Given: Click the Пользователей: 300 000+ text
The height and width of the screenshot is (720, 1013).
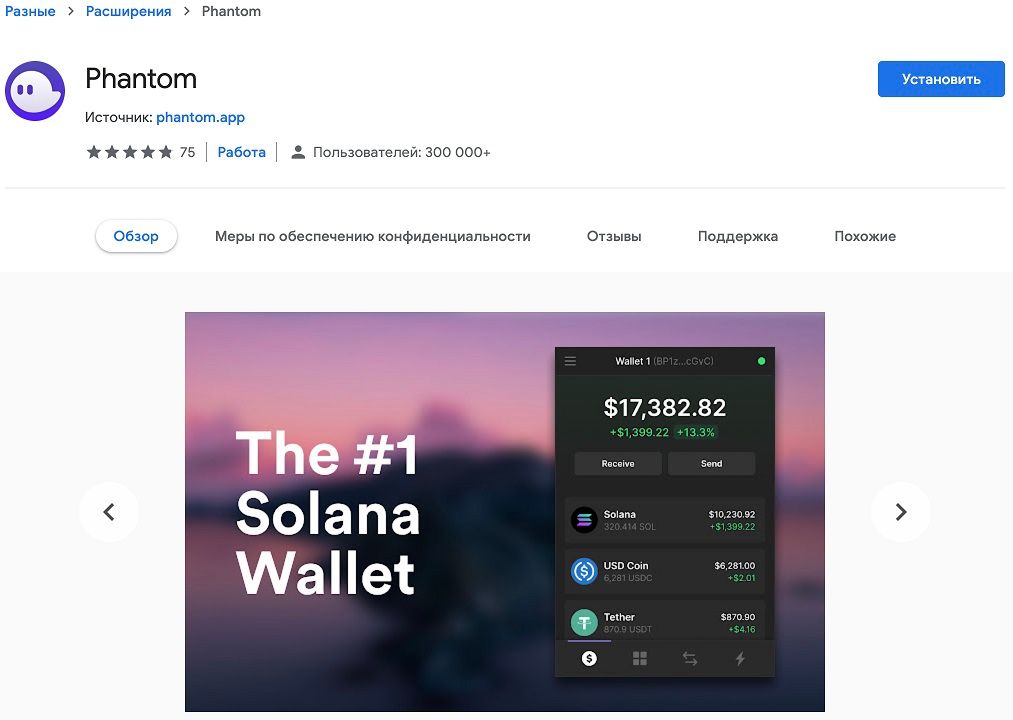Looking at the screenshot, I should [402, 153].
